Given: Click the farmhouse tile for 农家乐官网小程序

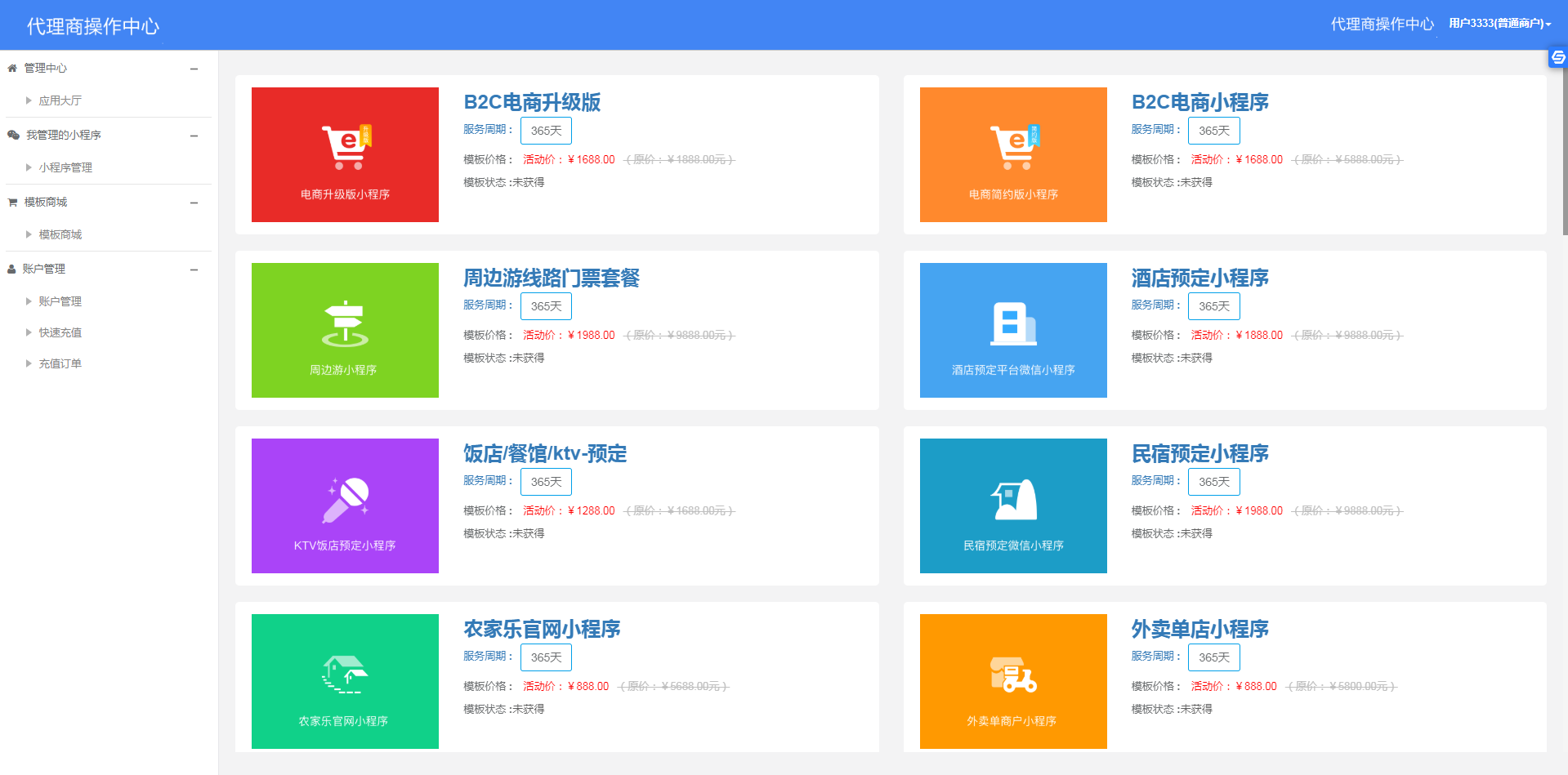Looking at the screenshot, I should tap(344, 681).
